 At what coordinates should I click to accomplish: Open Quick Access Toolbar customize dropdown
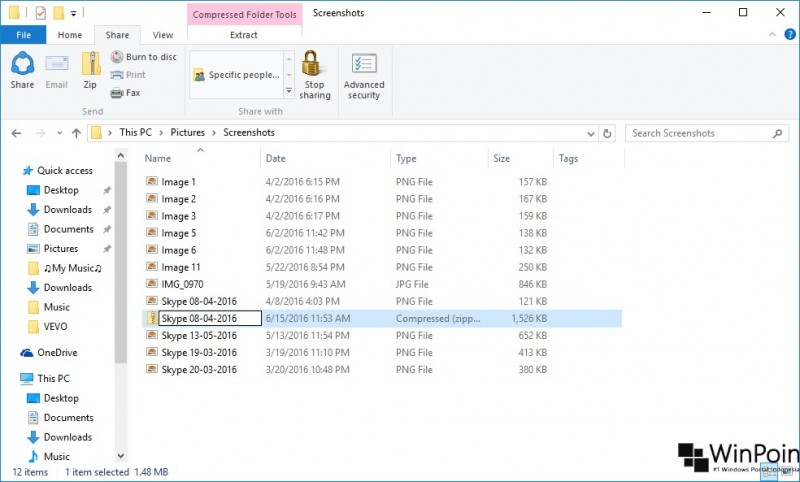click(73, 14)
